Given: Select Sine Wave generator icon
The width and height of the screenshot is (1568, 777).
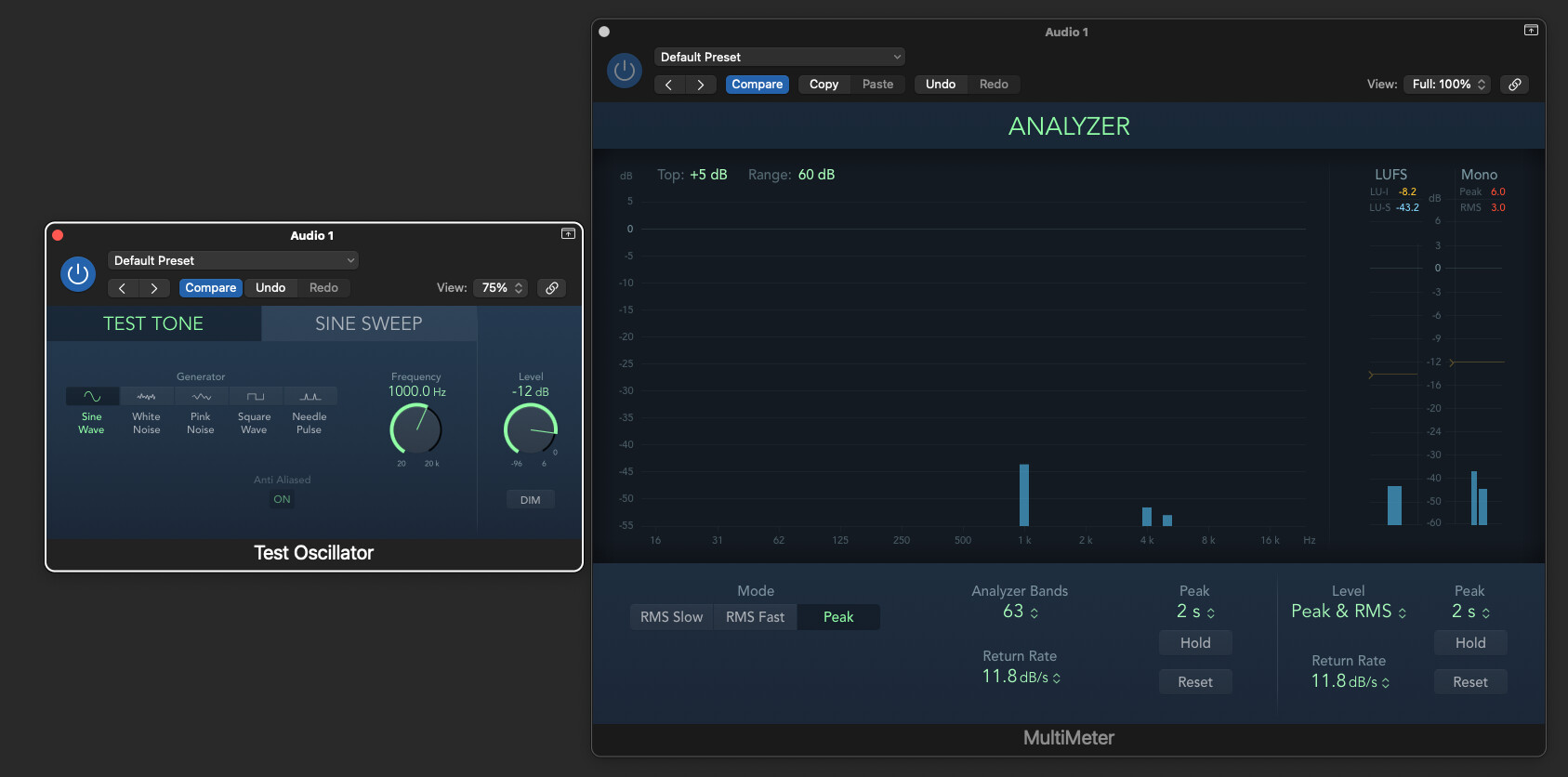Looking at the screenshot, I should click(x=92, y=397).
